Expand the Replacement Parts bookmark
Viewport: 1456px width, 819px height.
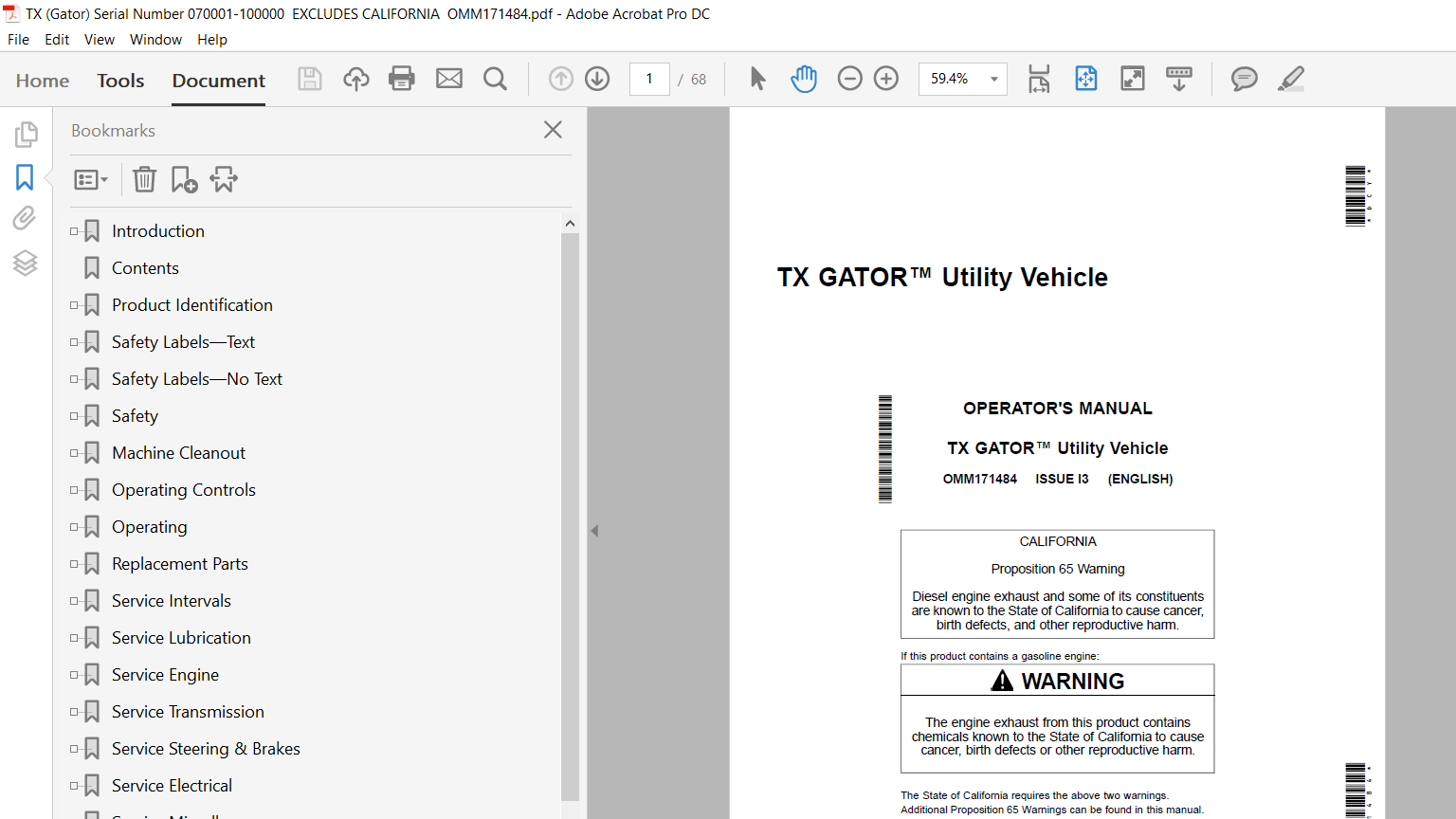point(74,564)
